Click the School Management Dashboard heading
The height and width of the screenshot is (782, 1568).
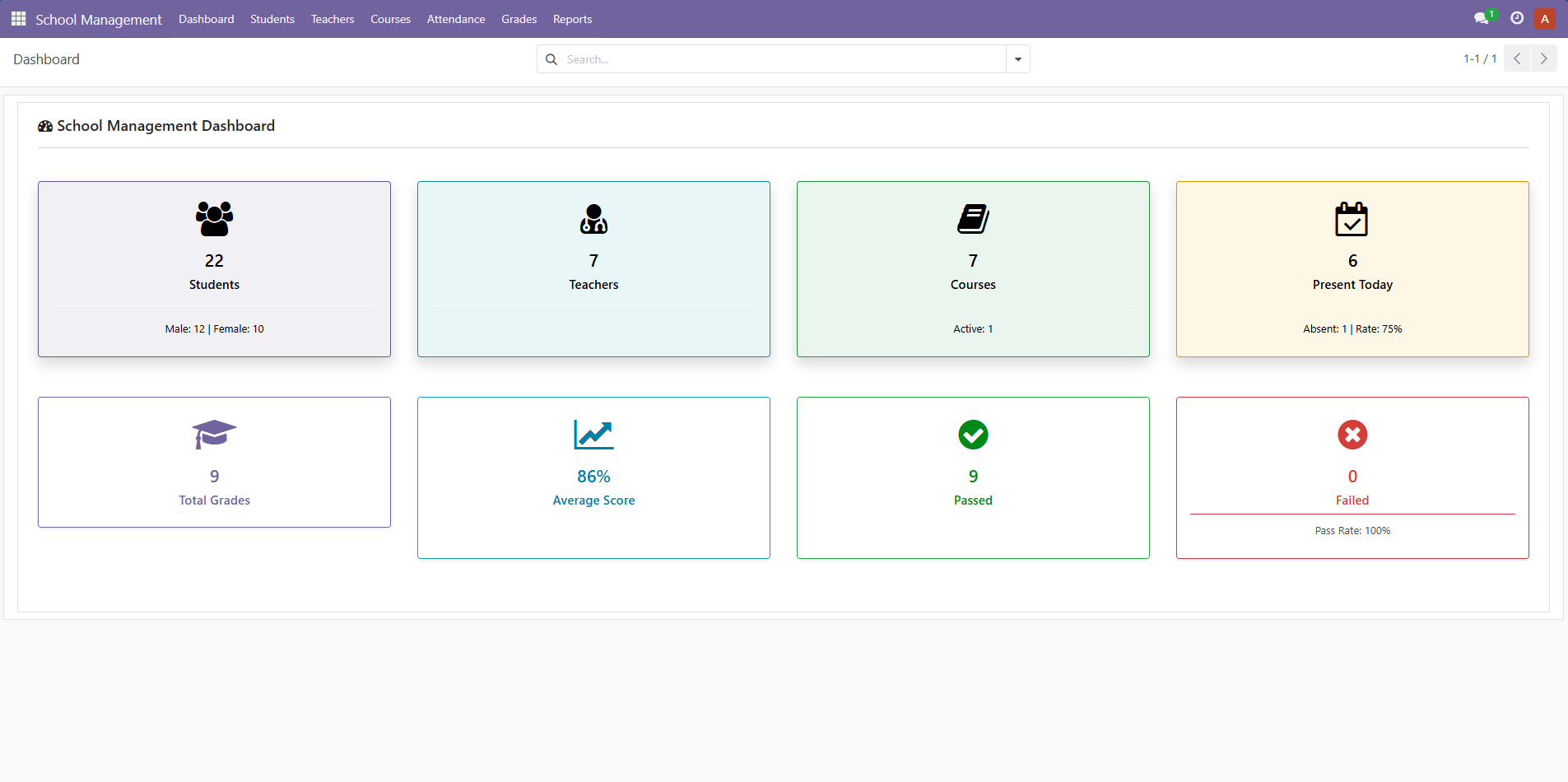(165, 126)
